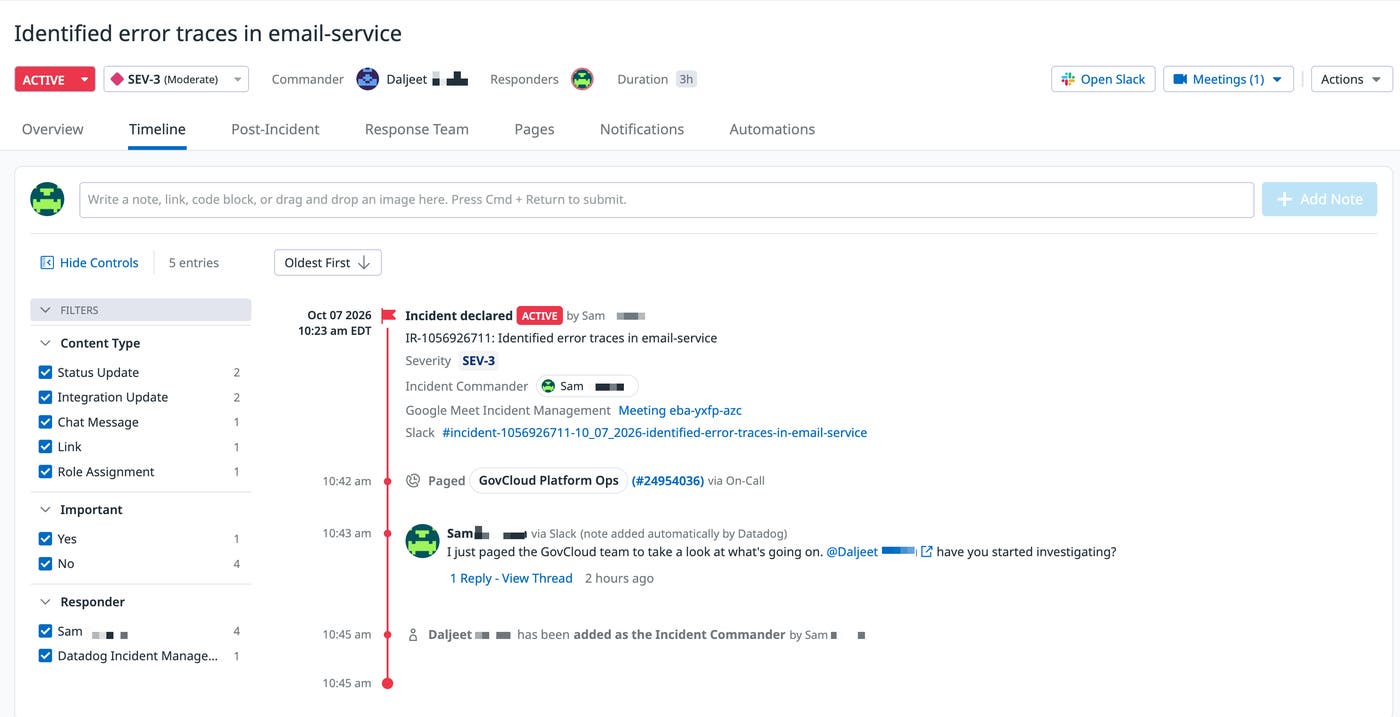The image size is (1400, 717).
Task: Click the ACTIVE badge in Incident declared
Action: click(x=539, y=316)
